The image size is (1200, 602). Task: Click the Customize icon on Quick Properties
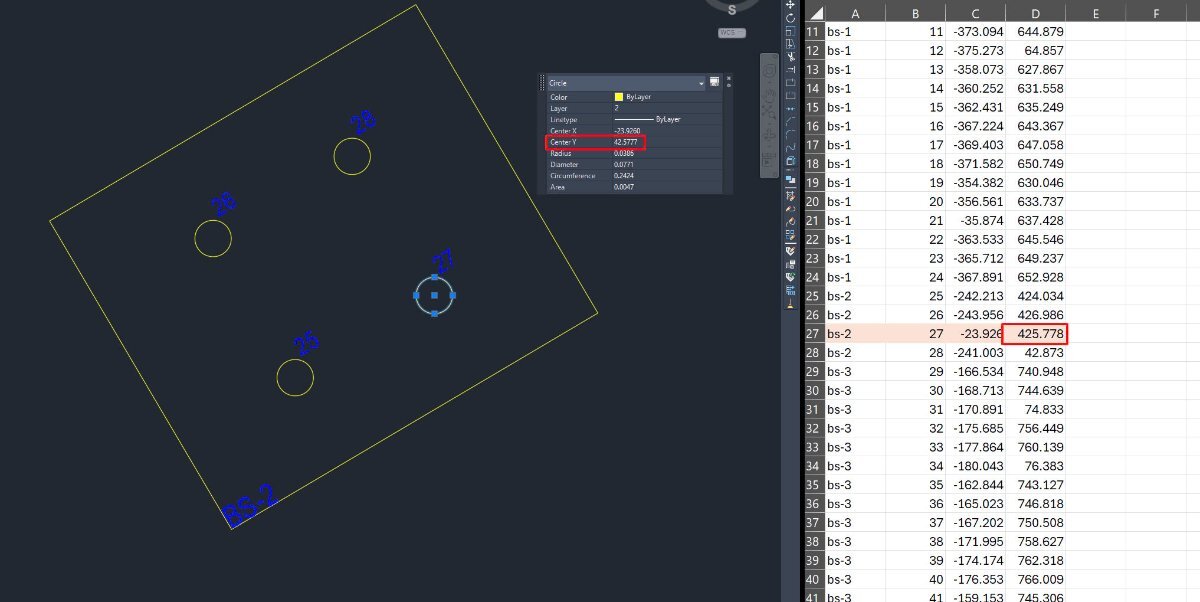click(x=714, y=82)
